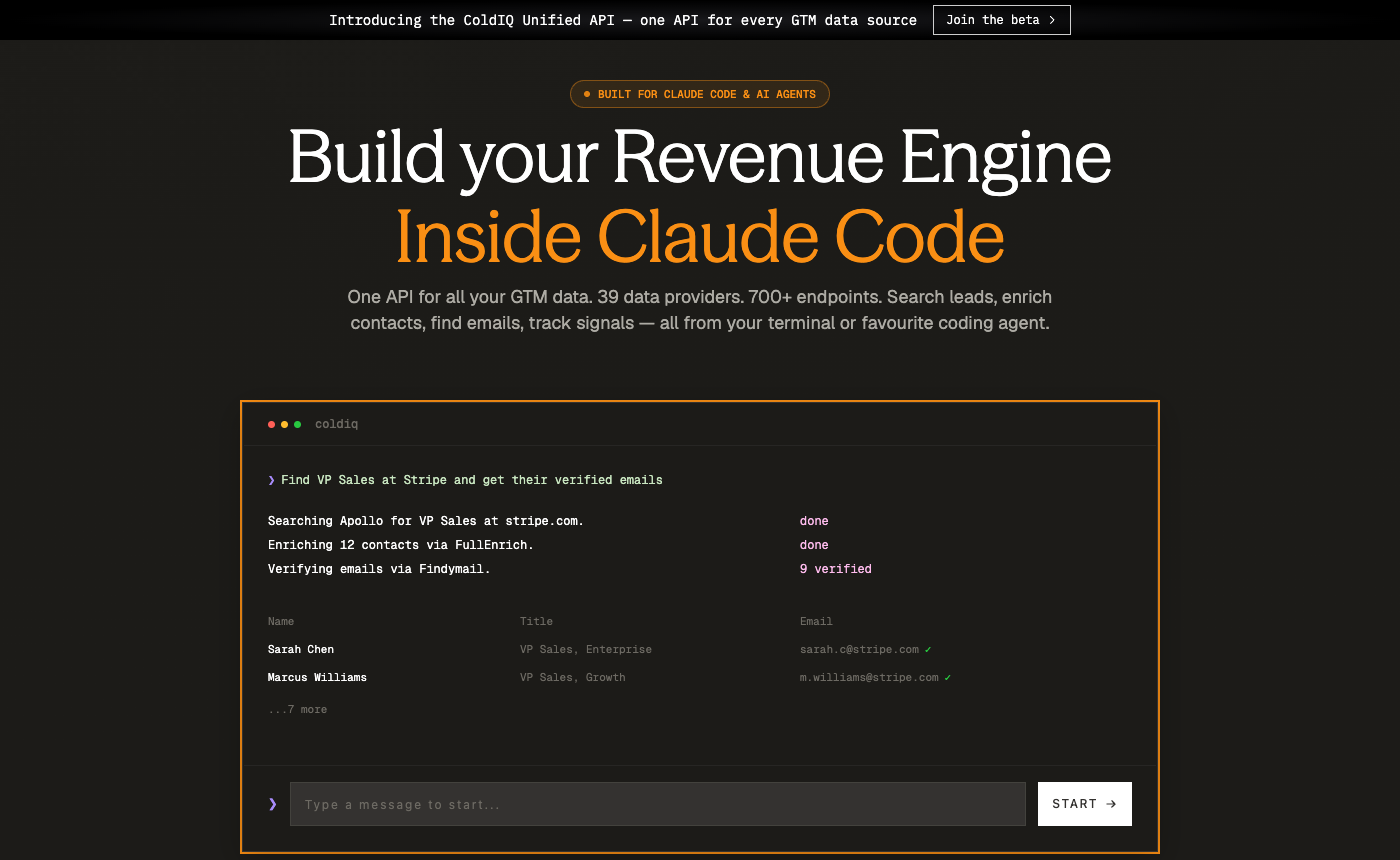Click the Name column header
The height and width of the screenshot is (860, 1400).
[281, 621]
